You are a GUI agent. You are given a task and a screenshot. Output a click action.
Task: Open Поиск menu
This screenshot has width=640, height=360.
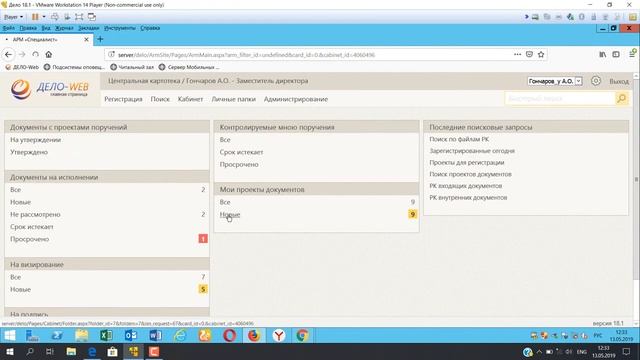(160, 99)
